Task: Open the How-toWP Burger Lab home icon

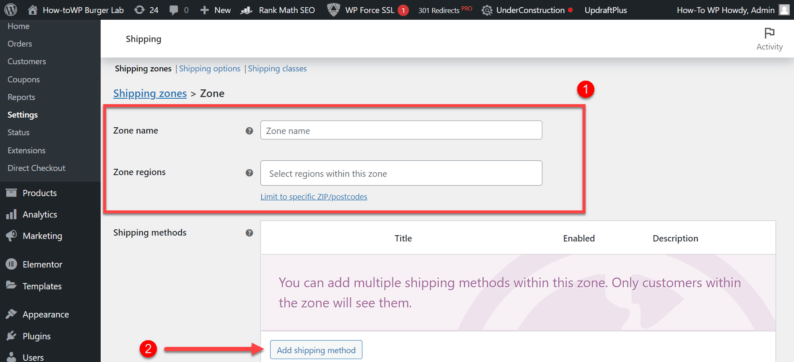Action: pos(32,10)
